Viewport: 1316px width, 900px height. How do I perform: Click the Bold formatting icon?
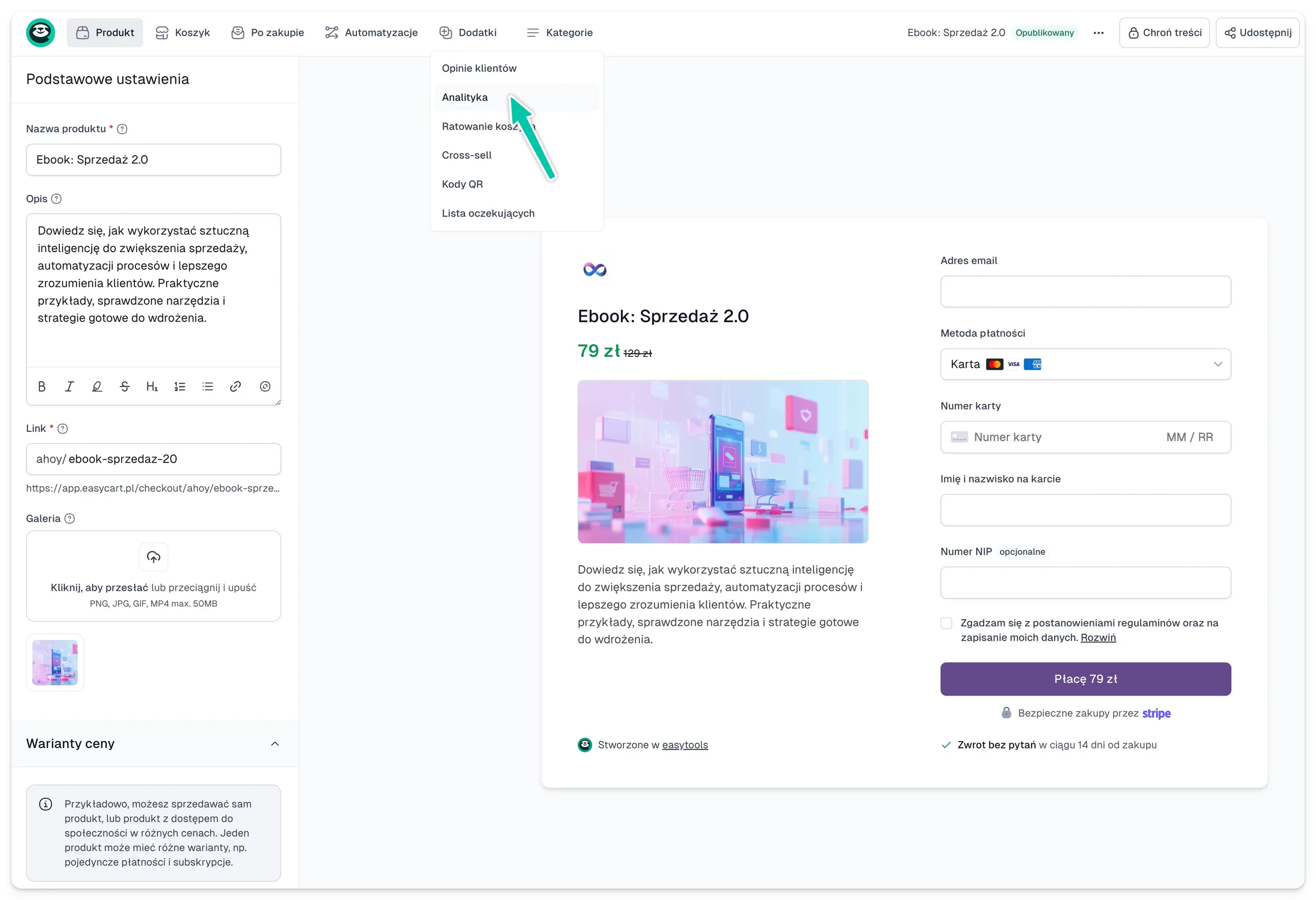click(x=41, y=386)
